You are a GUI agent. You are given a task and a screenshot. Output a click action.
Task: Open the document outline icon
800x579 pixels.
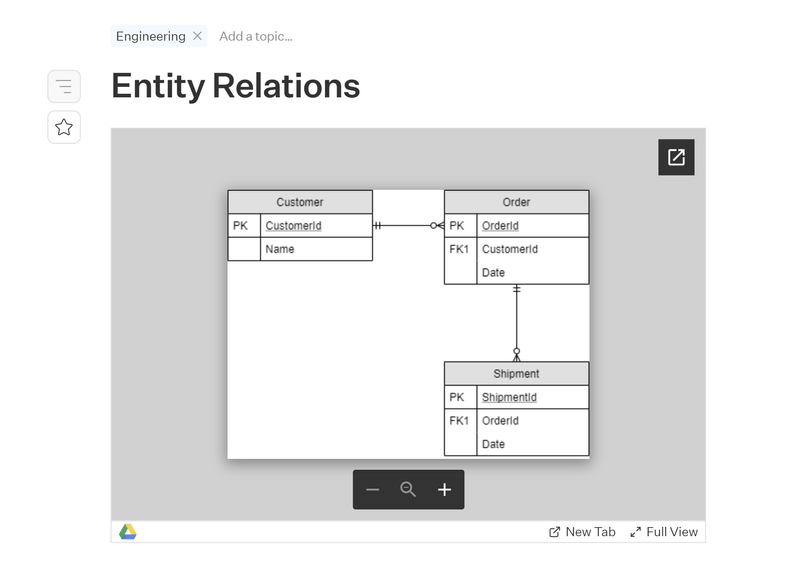pos(64,87)
